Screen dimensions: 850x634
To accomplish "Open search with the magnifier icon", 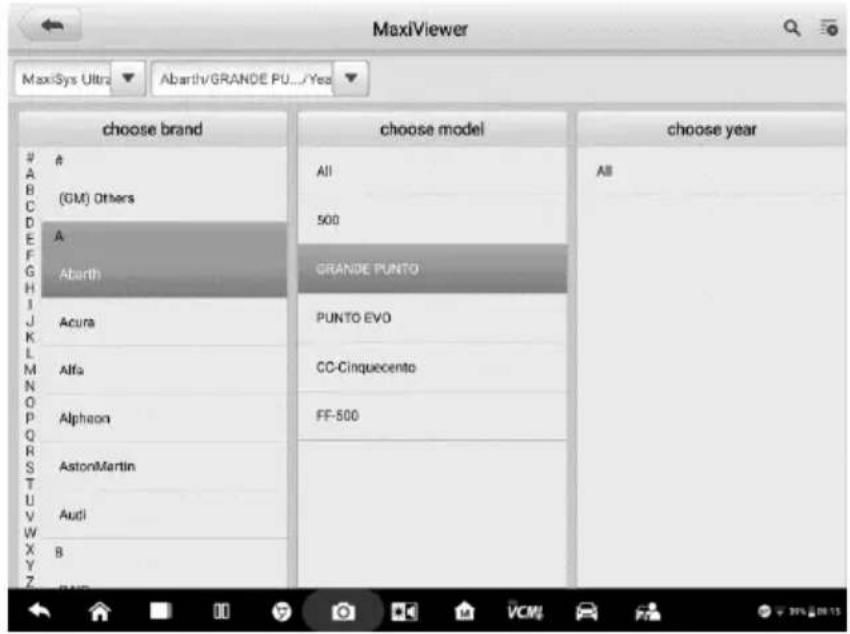I will [x=791, y=28].
